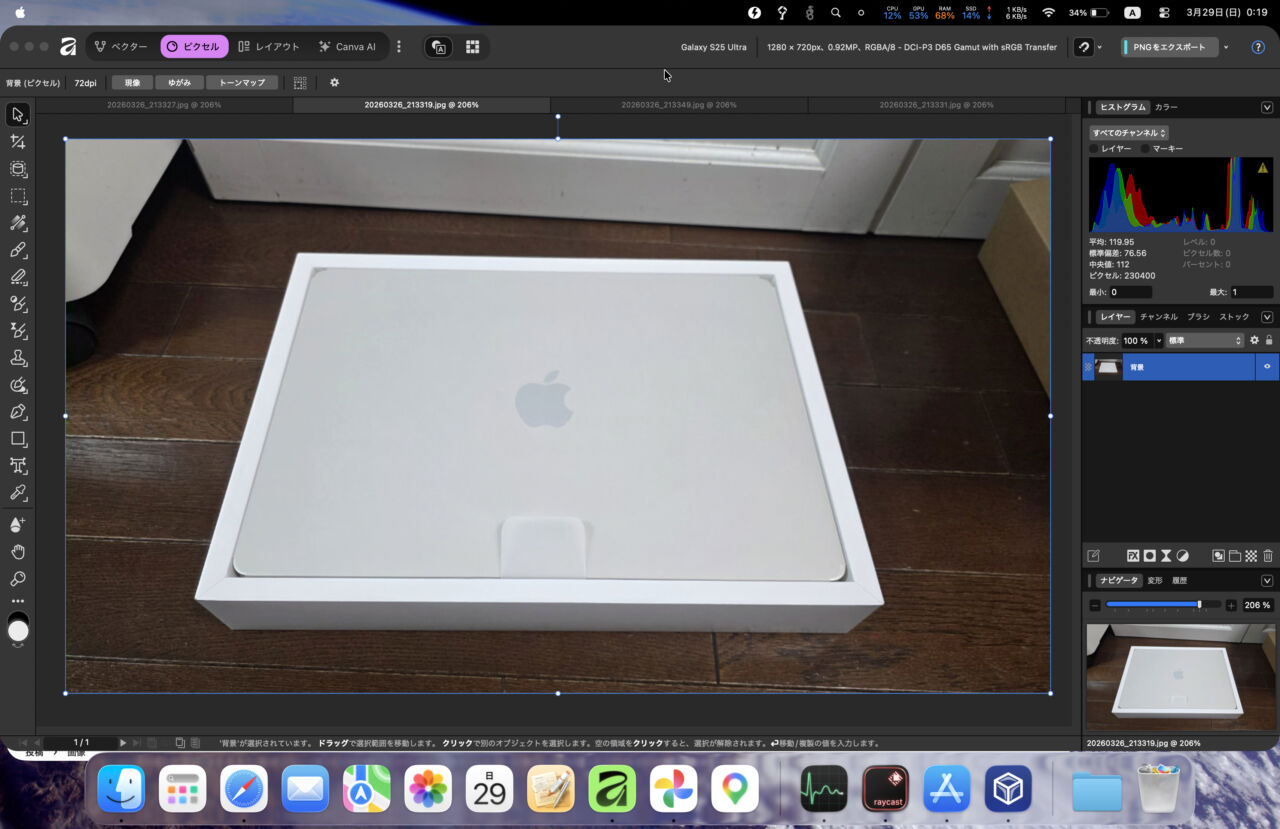Expand options arrow next to PNGをエクスポート
This screenshot has width=1280, height=829.
tap(1226, 47)
